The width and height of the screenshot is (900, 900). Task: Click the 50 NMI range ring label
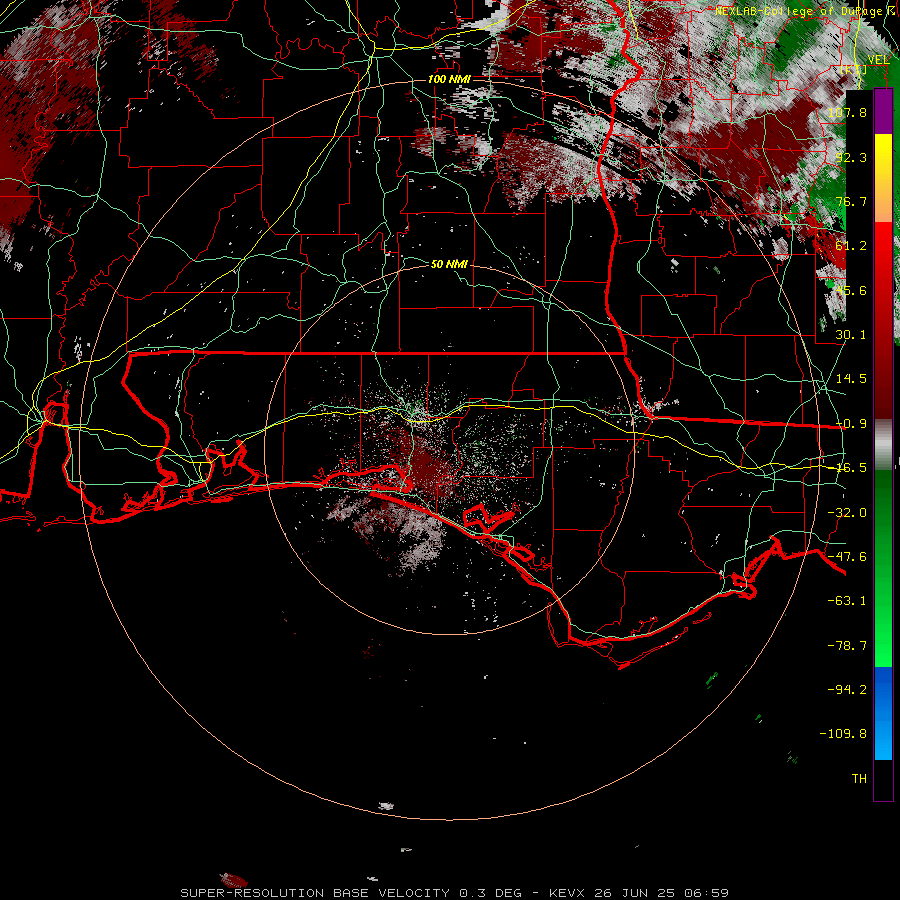(x=449, y=264)
